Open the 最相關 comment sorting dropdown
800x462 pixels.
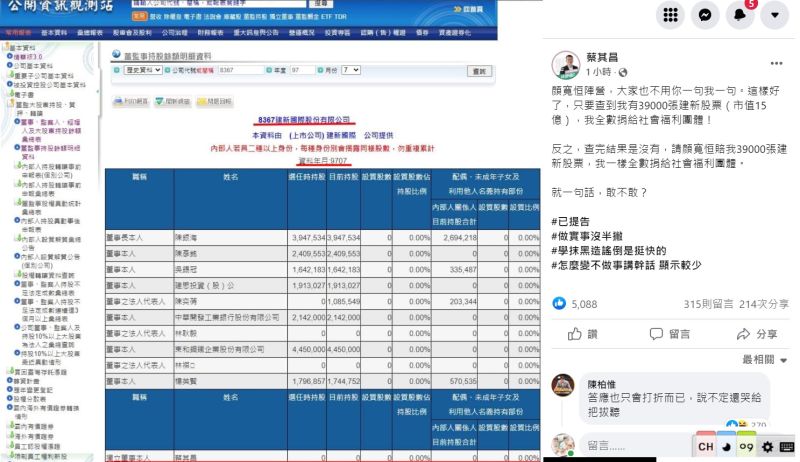coord(764,360)
